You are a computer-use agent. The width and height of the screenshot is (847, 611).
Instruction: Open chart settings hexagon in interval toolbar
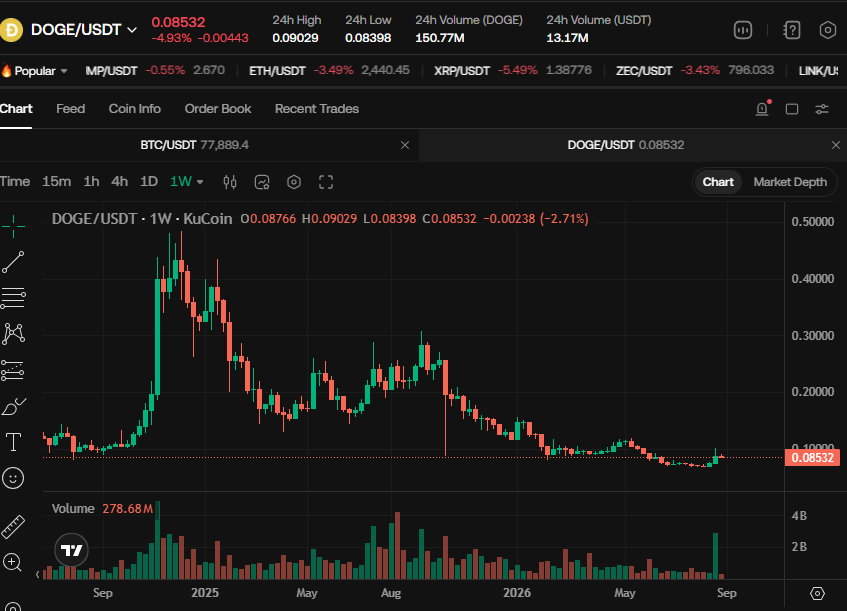pyautogui.click(x=294, y=182)
